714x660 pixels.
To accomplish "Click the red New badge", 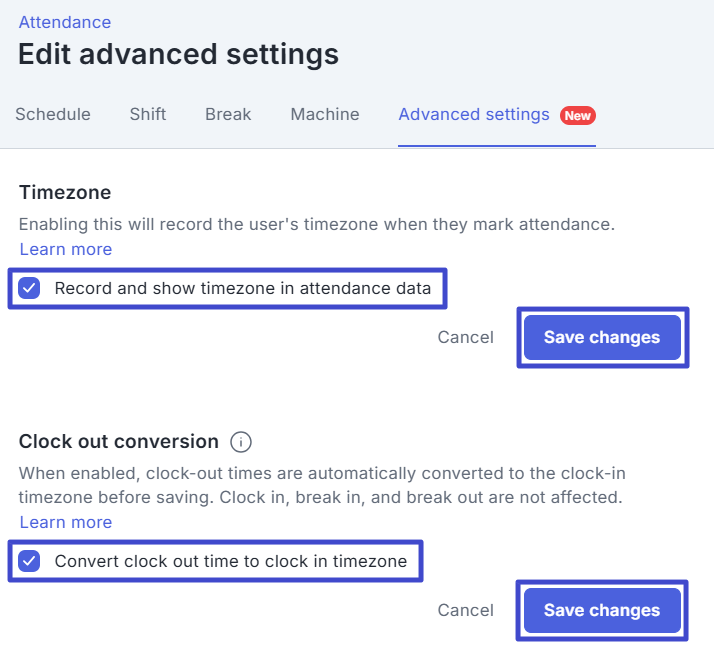I will click(x=577, y=115).
